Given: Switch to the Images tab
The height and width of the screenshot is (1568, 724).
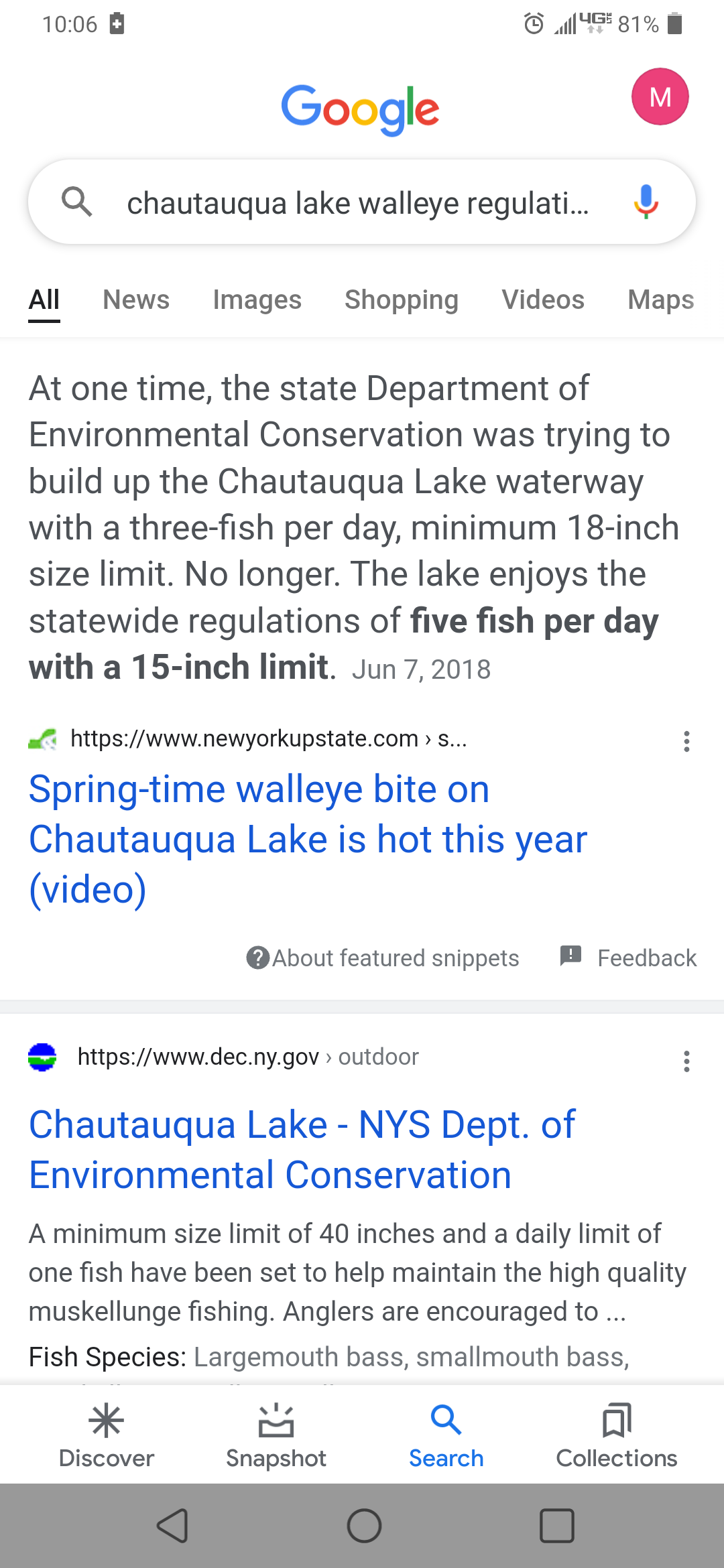Looking at the screenshot, I should point(257,300).
